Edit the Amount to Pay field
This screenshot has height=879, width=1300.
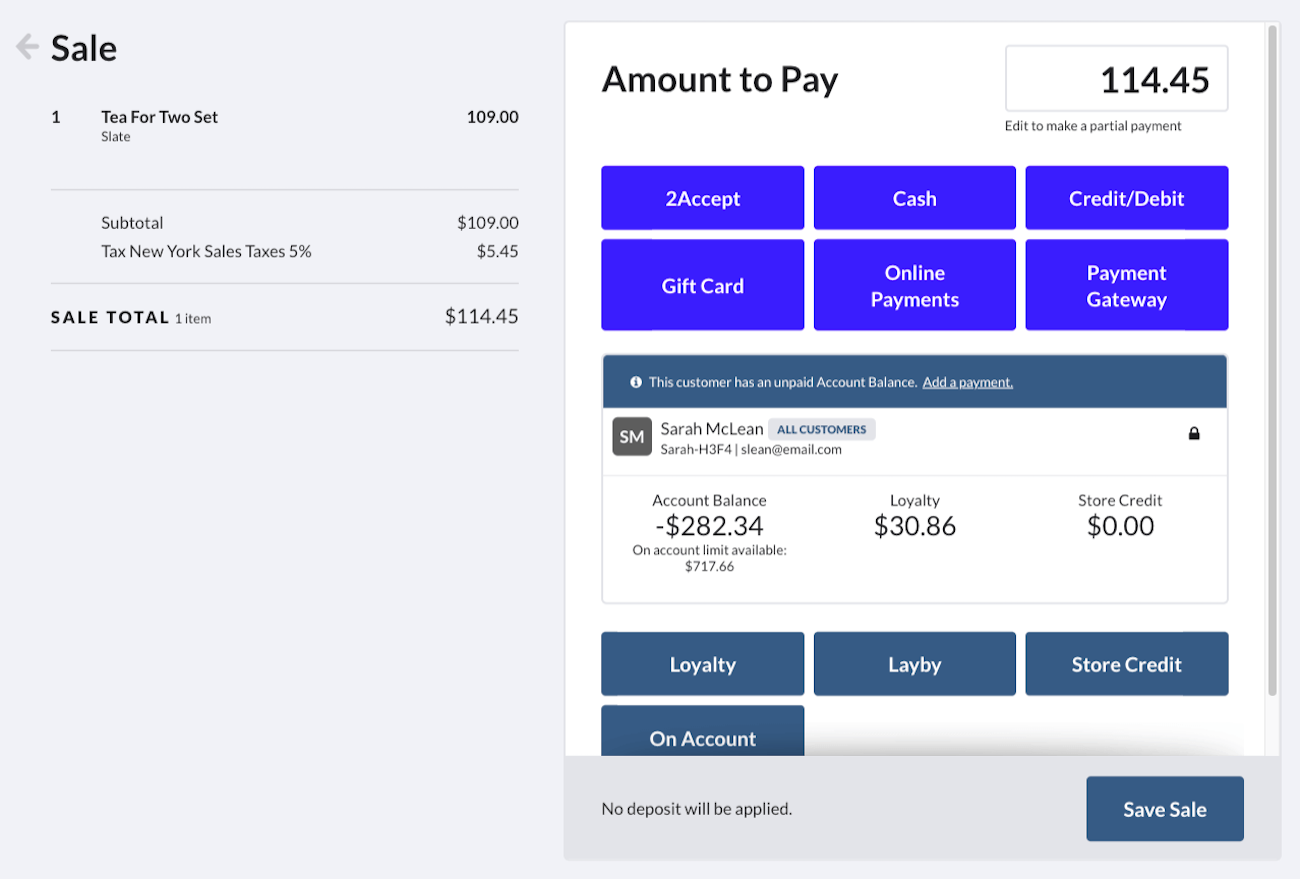pyautogui.click(x=1116, y=78)
